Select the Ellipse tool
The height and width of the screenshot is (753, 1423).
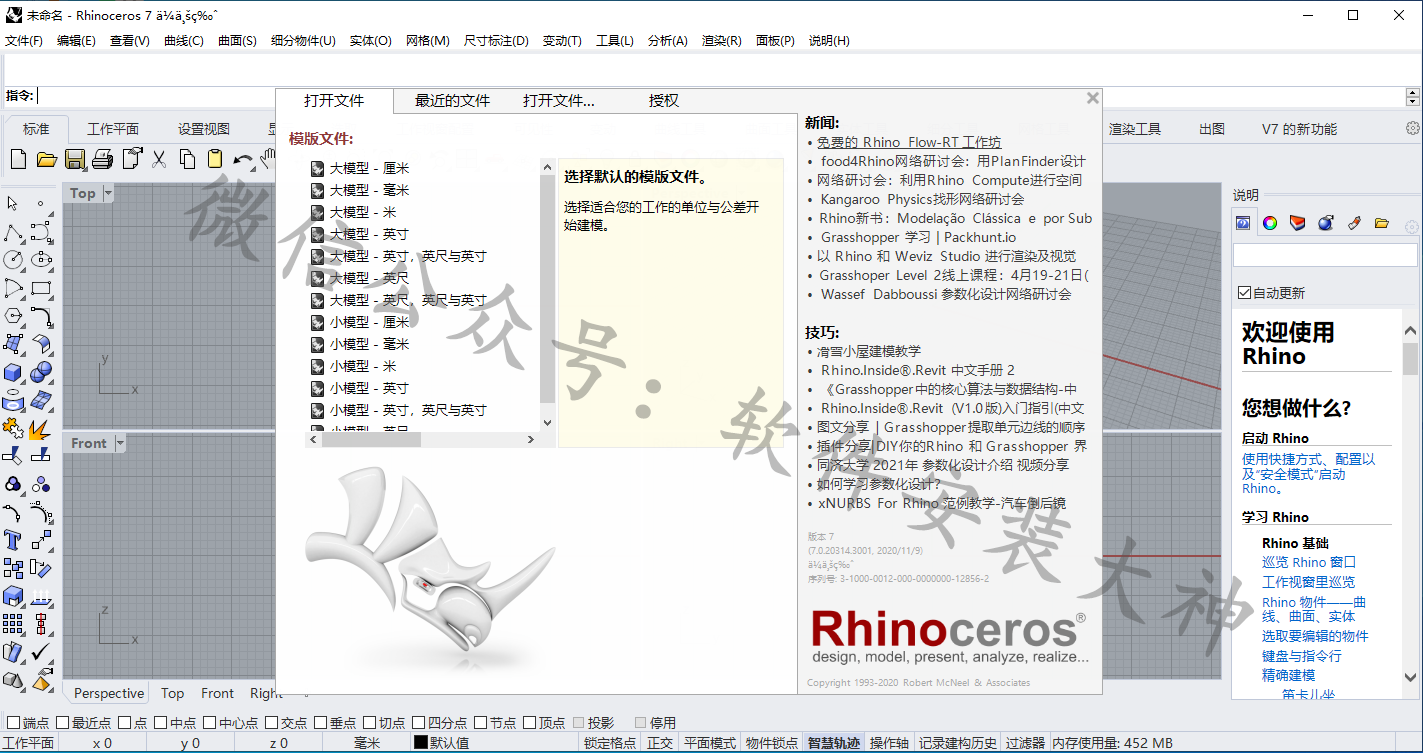coord(41,260)
